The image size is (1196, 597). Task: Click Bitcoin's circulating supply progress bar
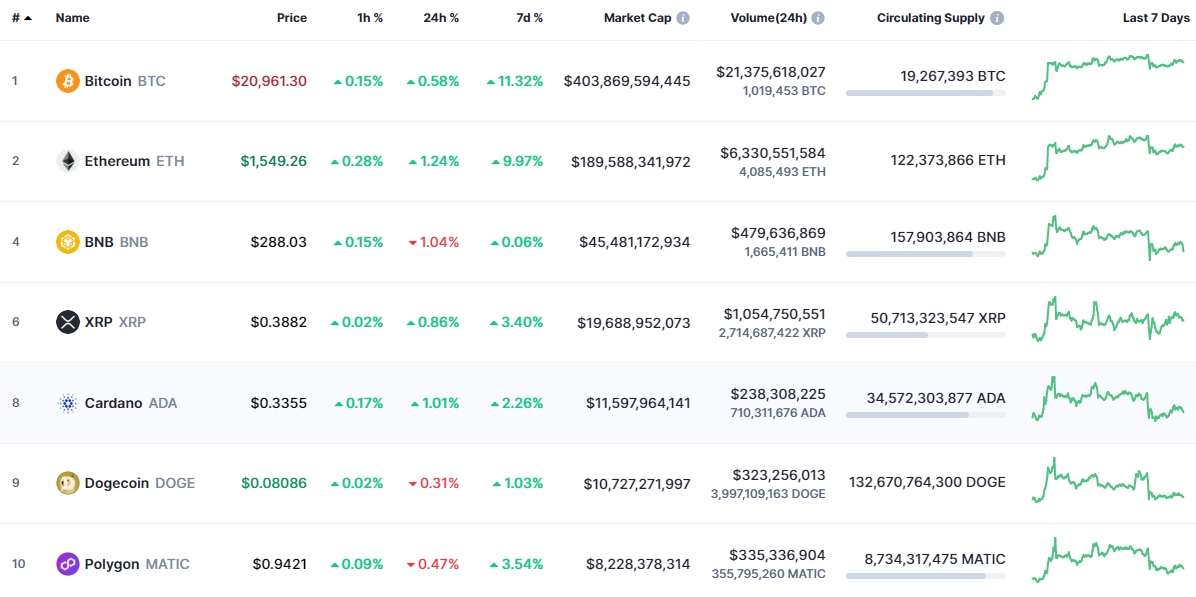click(x=925, y=93)
